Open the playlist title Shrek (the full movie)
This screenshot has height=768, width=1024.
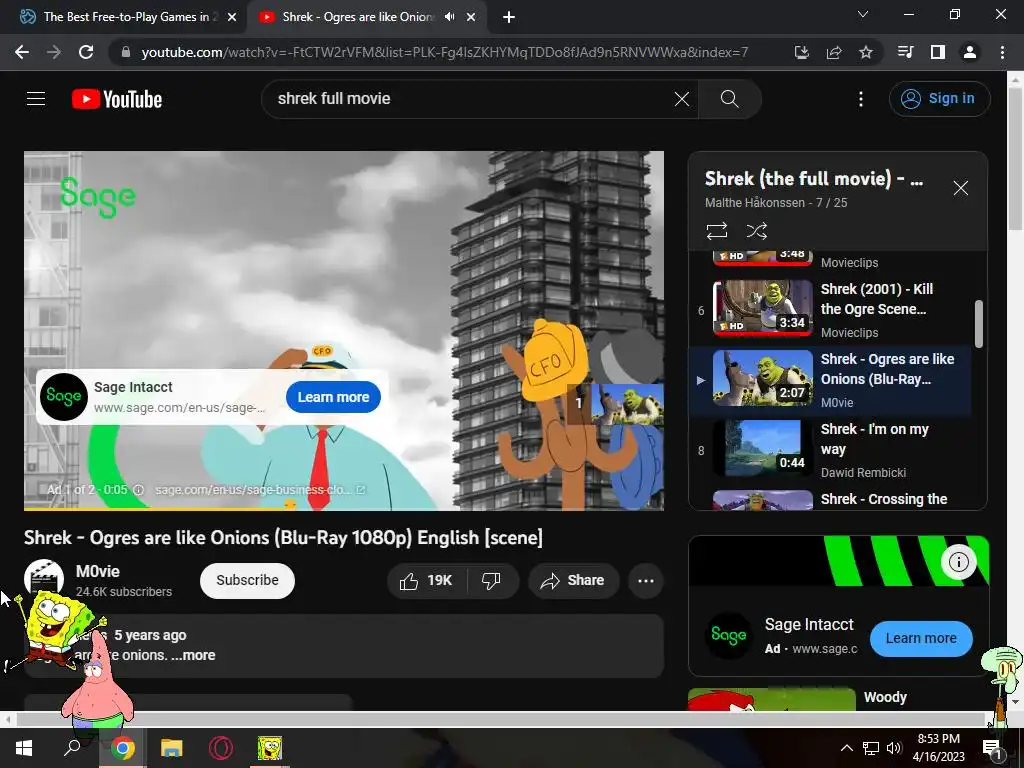click(814, 179)
